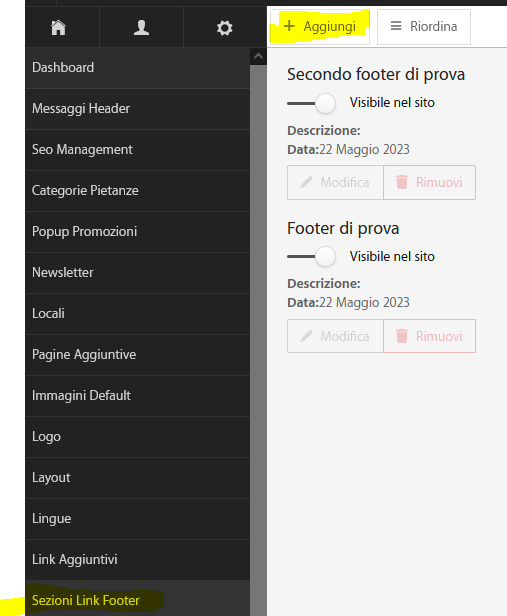Viewport: 507px width, 616px height.
Task: Click the hamburger icon on Riordina
Action: (x=396, y=26)
